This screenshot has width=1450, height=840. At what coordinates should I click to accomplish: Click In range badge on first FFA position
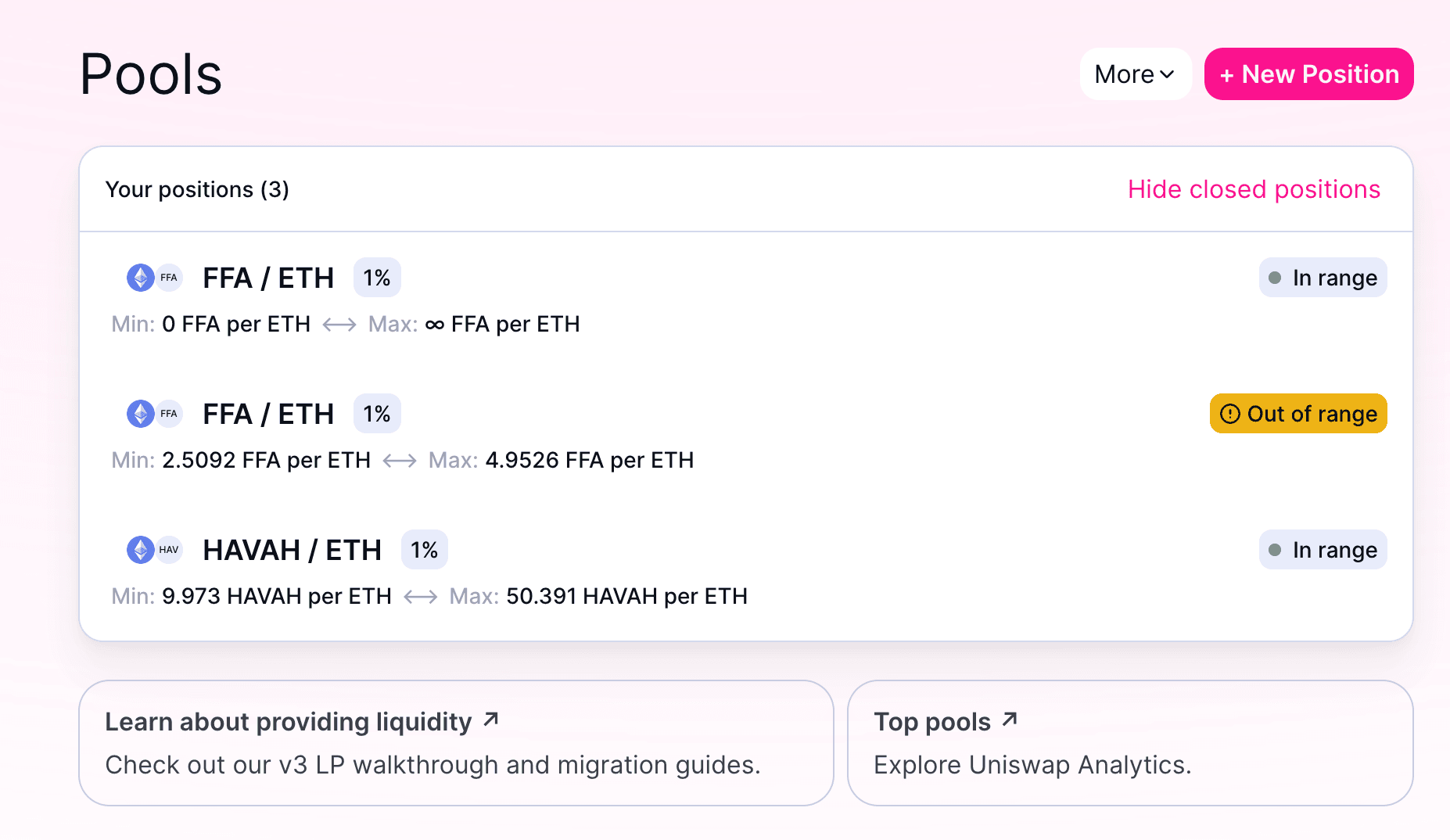[x=1323, y=278]
